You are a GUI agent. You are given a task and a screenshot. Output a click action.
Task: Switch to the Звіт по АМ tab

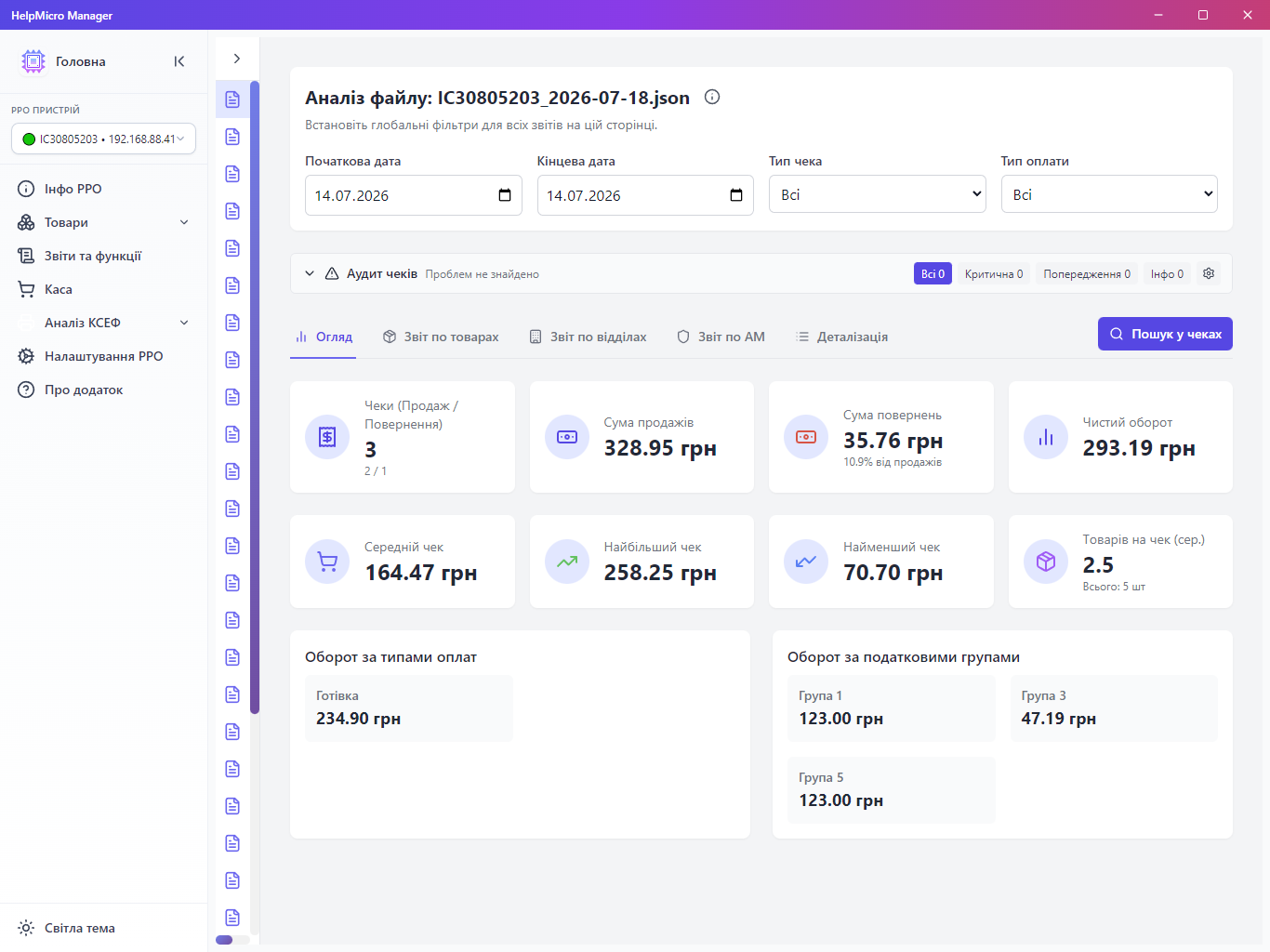[721, 337]
